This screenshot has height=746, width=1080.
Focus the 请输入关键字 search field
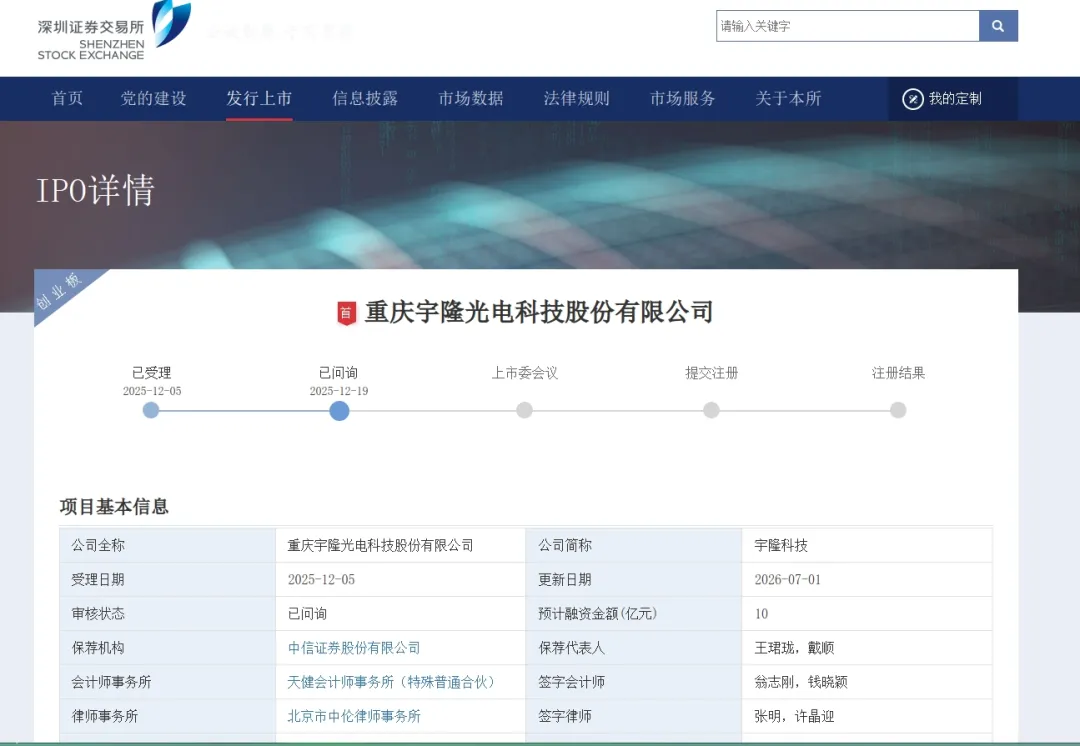847,26
